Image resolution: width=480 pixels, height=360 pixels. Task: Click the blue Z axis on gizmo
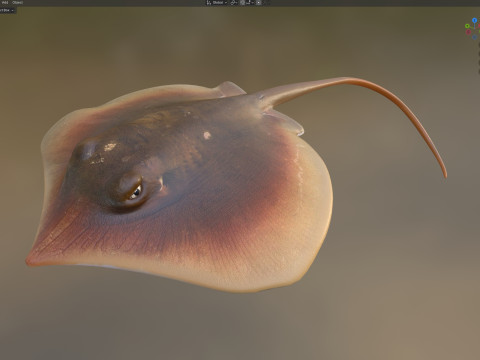pyautogui.click(x=475, y=20)
